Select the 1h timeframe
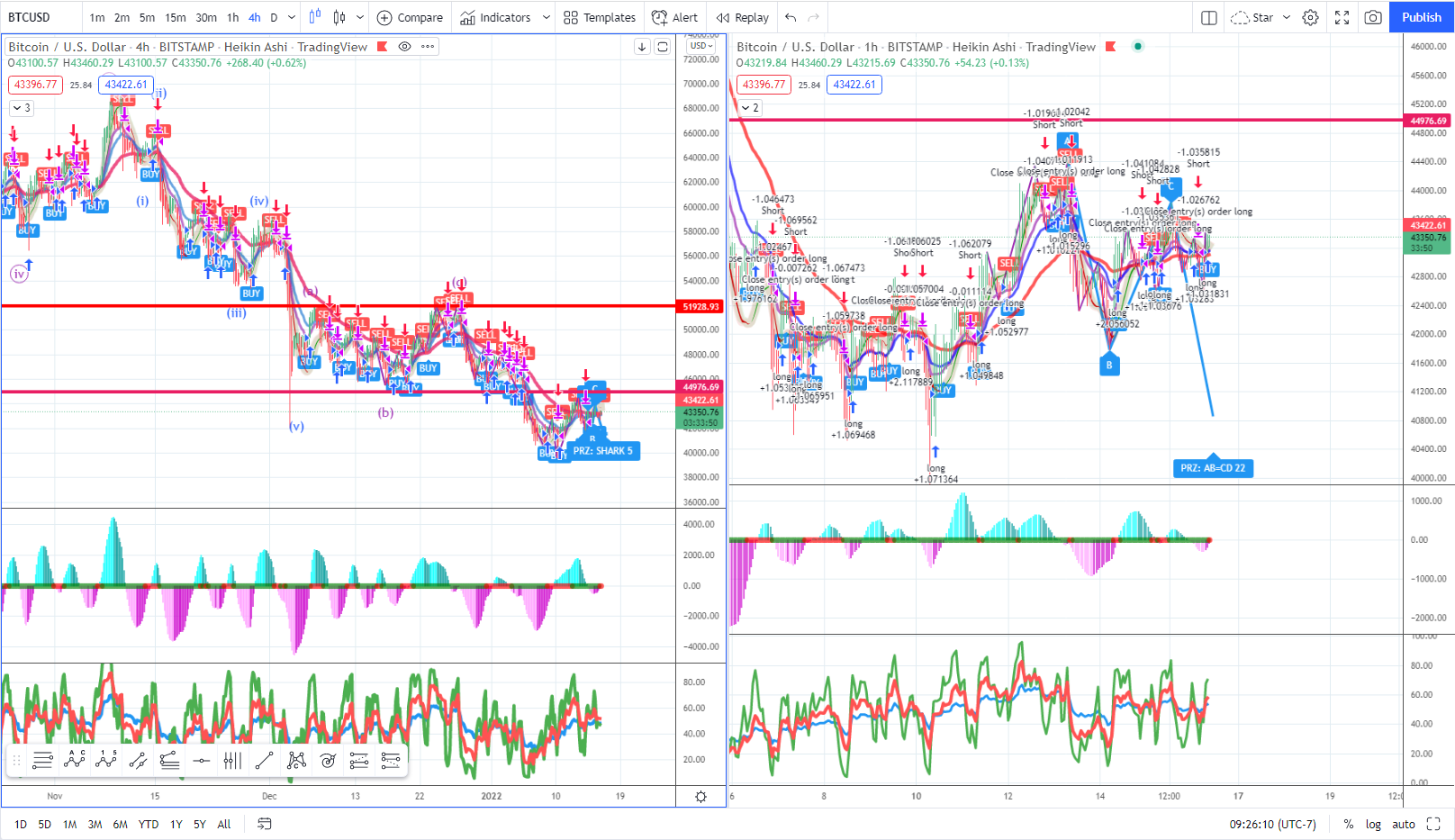 [233, 17]
